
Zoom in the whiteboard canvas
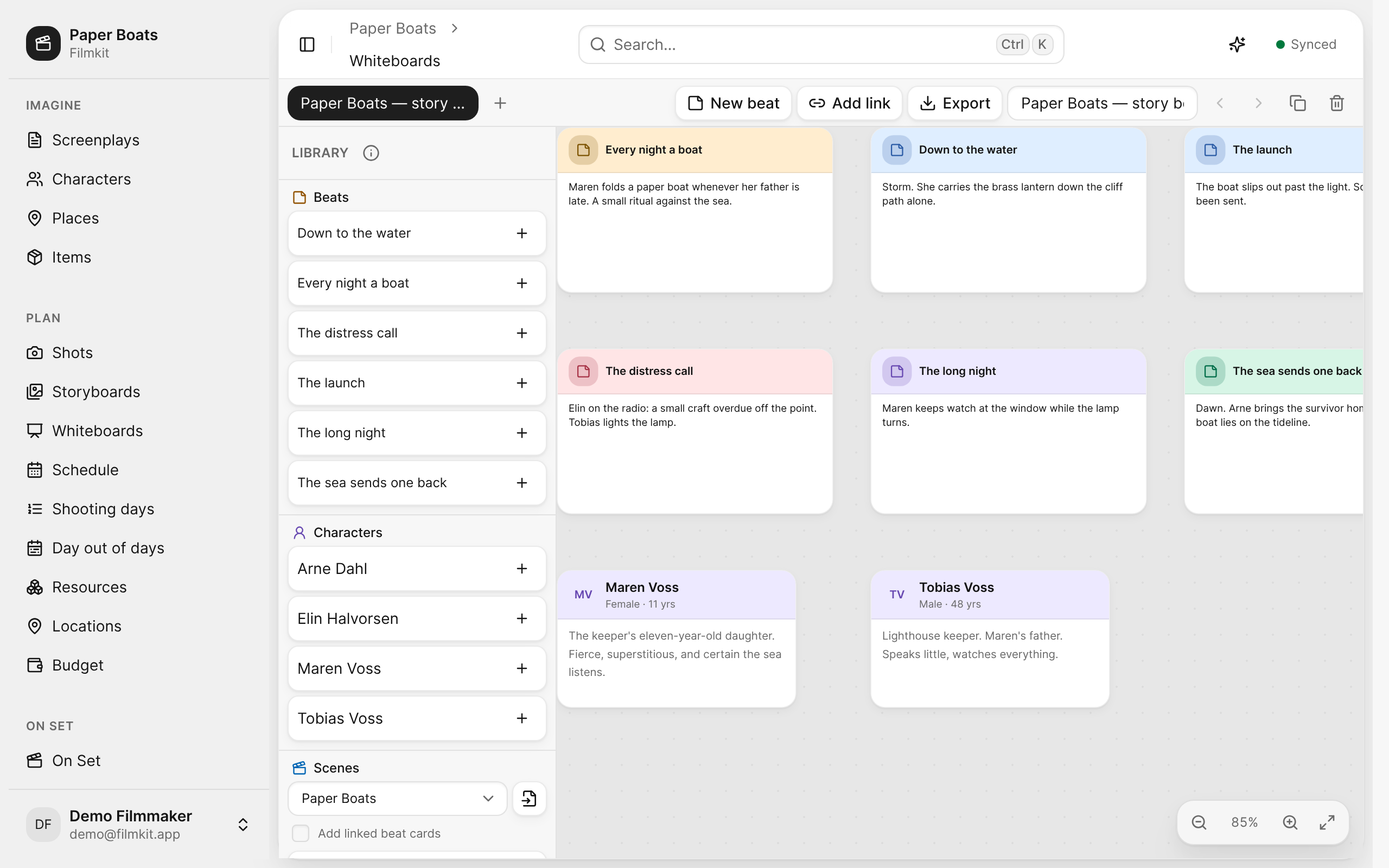tap(1290, 822)
